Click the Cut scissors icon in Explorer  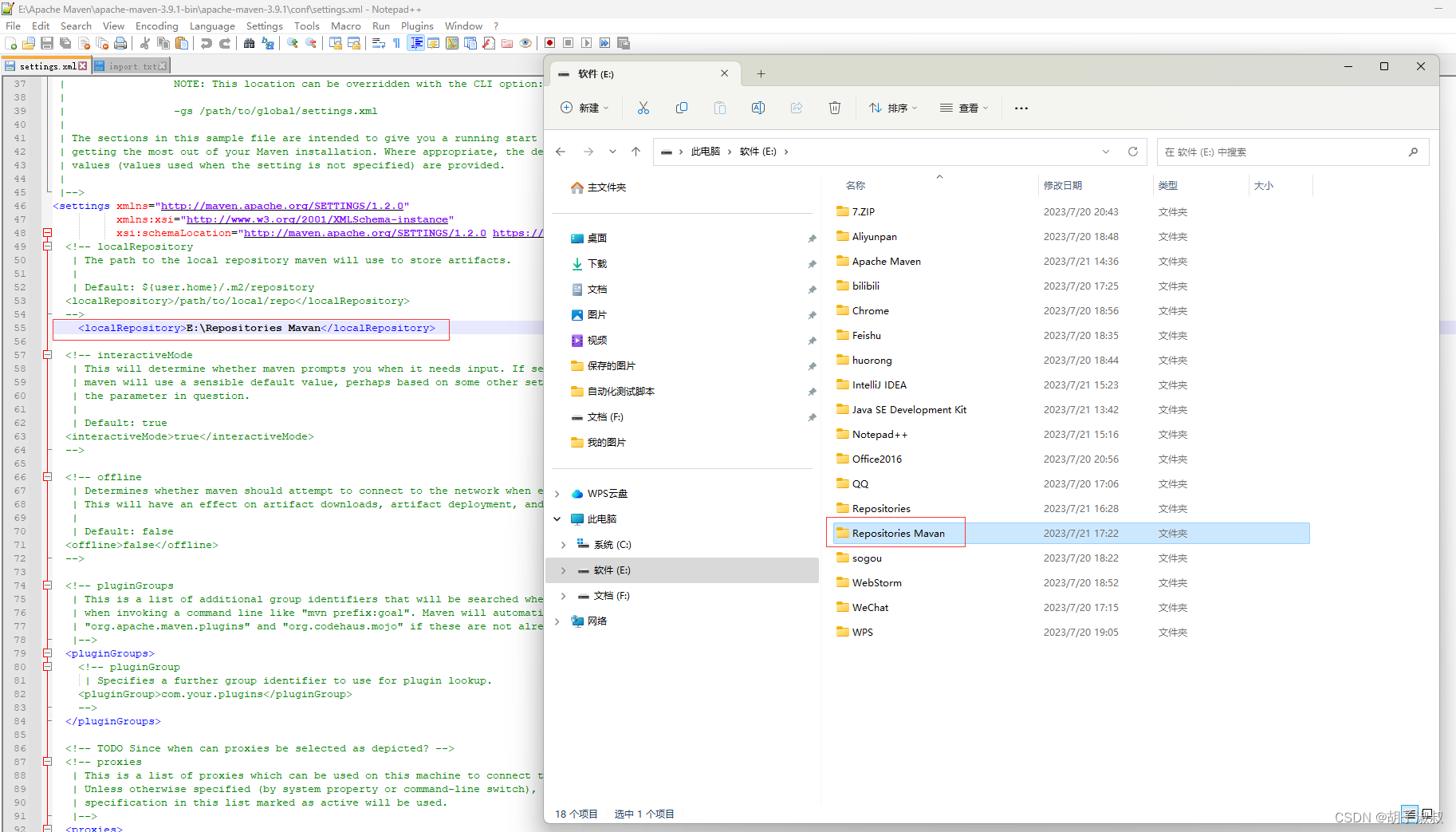click(x=643, y=108)
